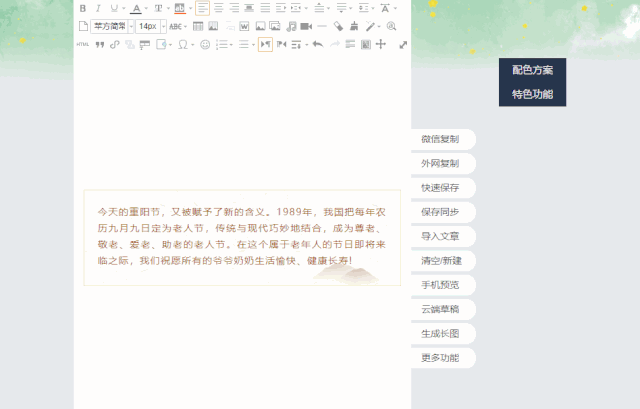Click the 微信复制 button
The height and width of the screenshot is (409, 640).
click(443, 139)
